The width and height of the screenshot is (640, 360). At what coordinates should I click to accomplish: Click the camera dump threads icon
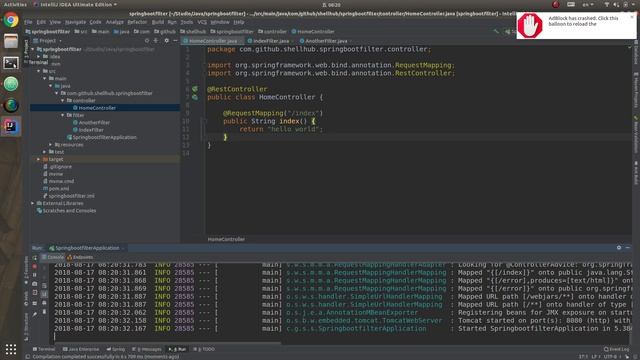pyautogui.click(x=35, y=284)
